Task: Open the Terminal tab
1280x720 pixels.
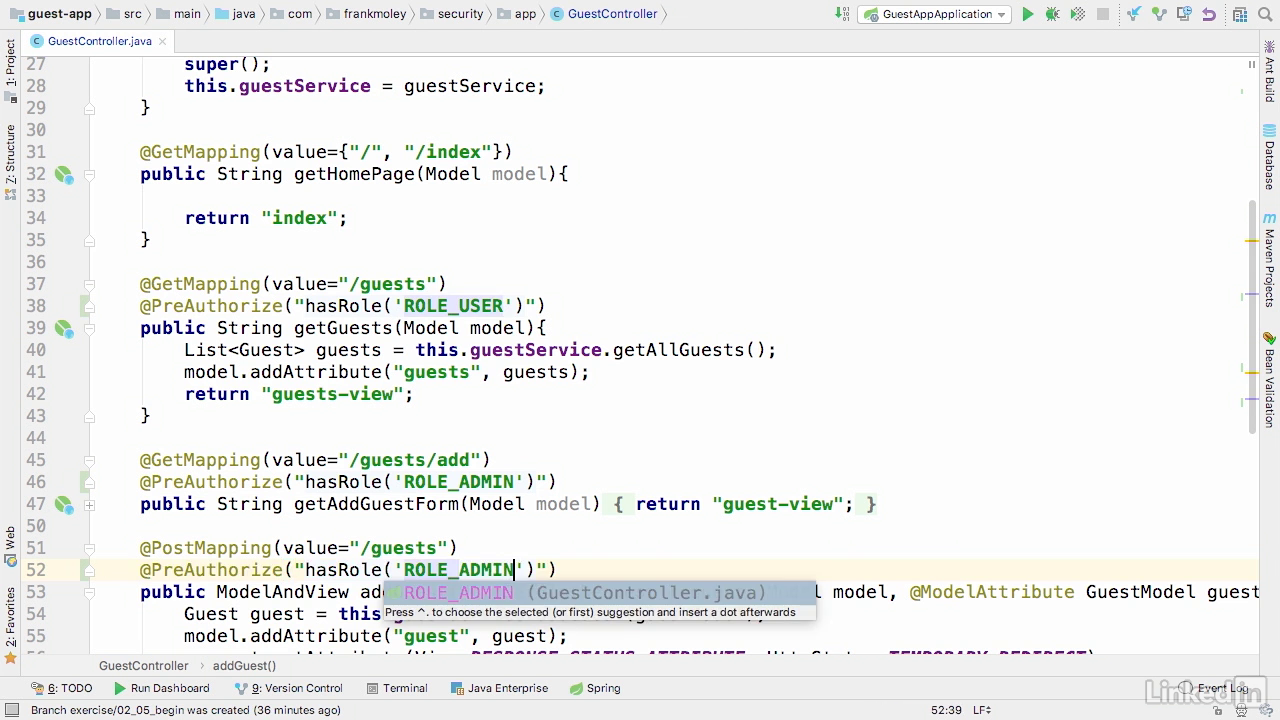Action: click(397, 688)
